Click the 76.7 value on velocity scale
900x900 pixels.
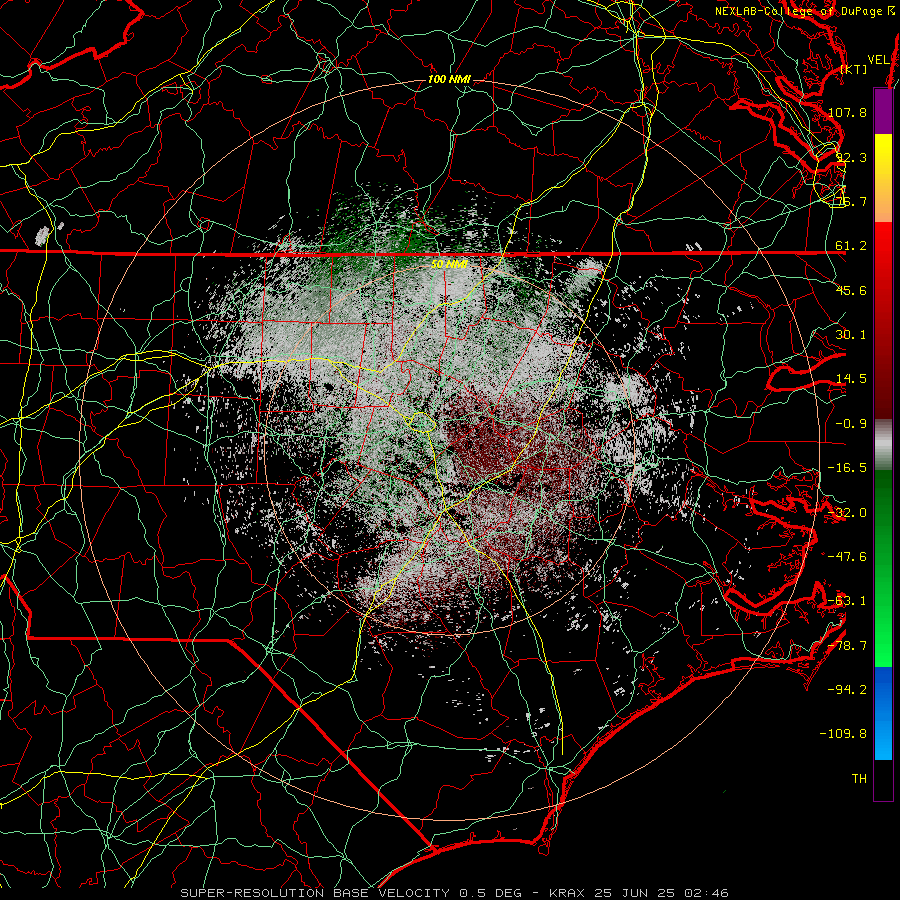click(851, 201)
